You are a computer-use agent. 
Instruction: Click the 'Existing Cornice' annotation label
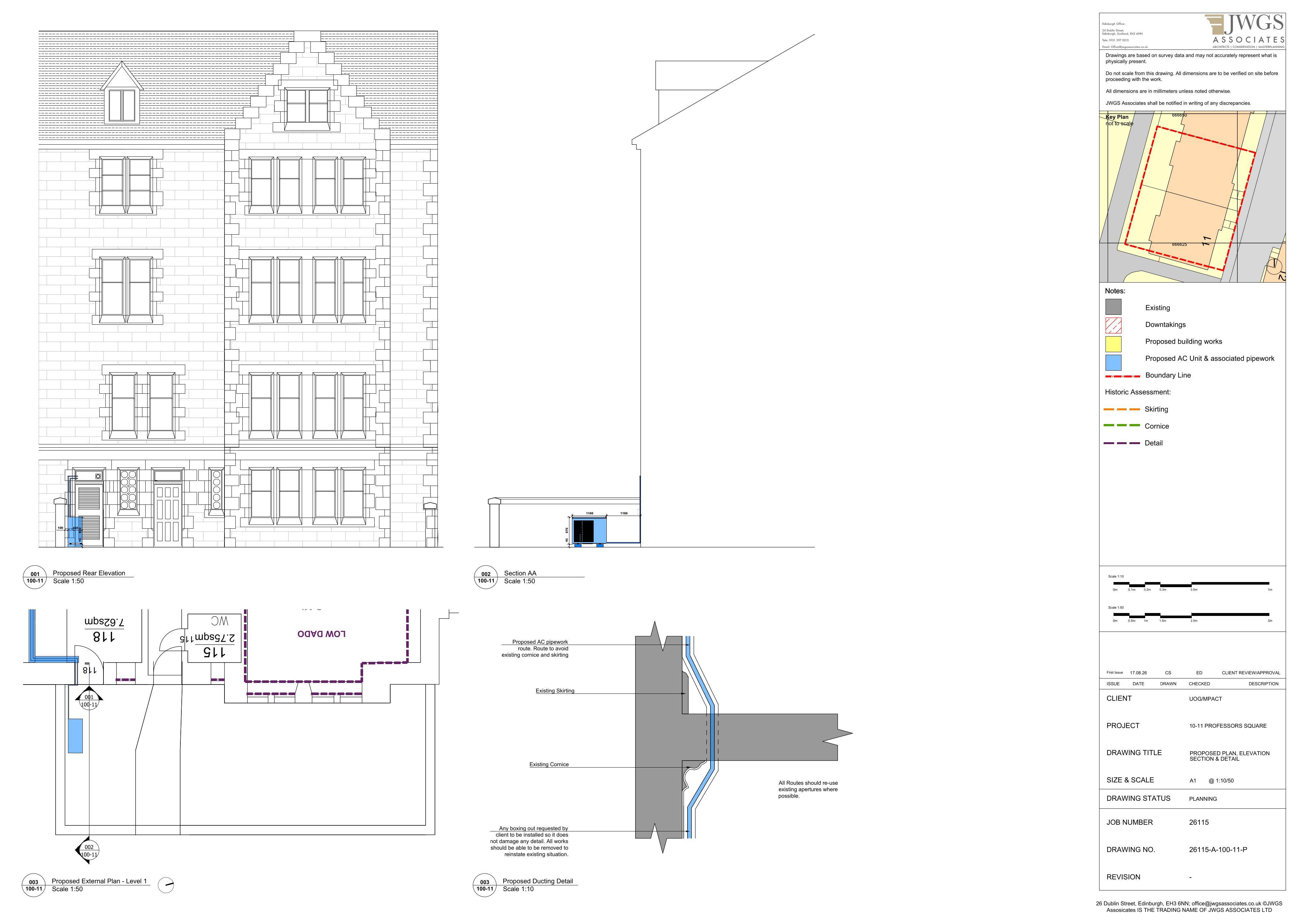click(x=549, y=764)
